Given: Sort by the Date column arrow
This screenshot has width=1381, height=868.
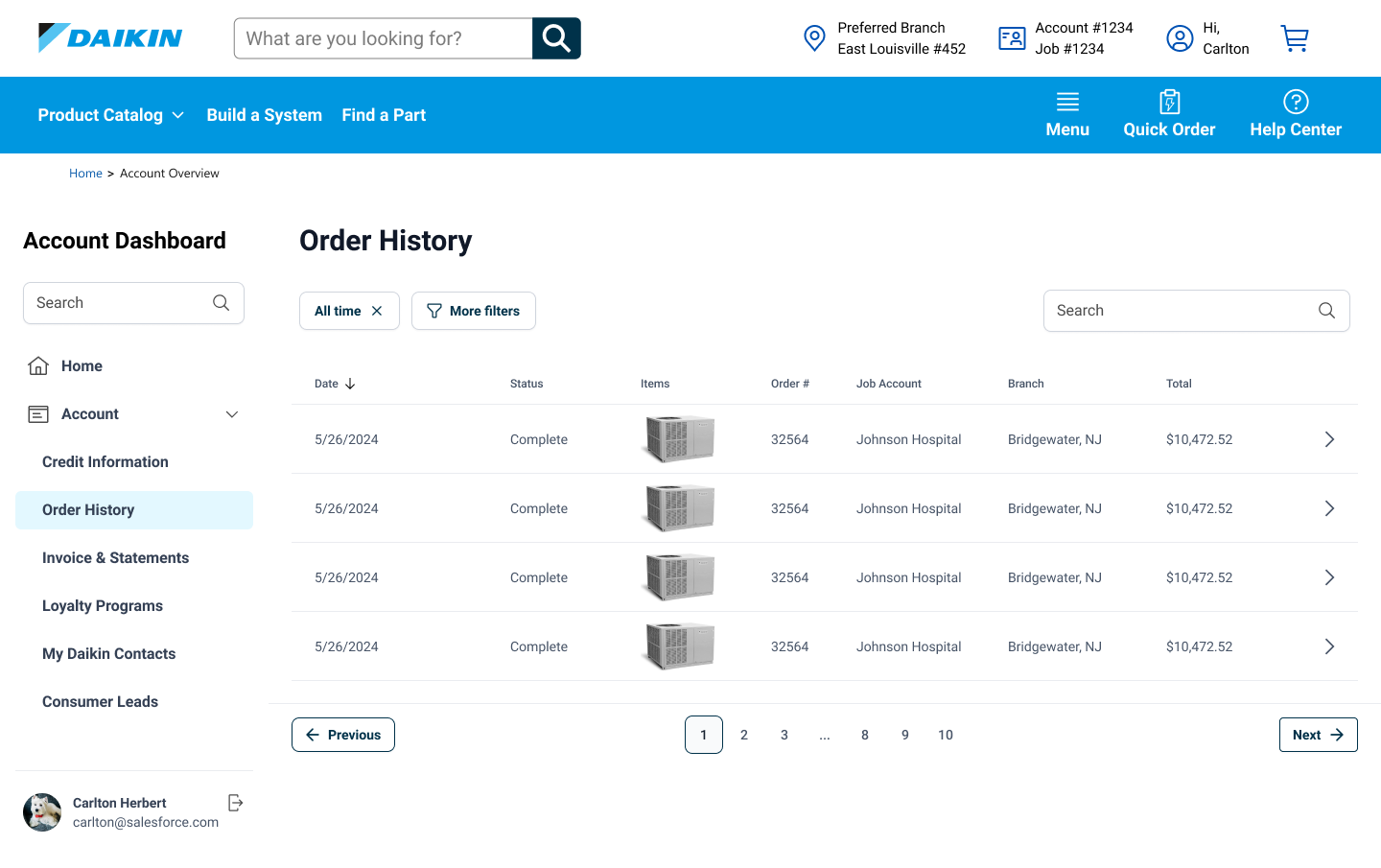Looking at the screenshot, I should 350,384.
